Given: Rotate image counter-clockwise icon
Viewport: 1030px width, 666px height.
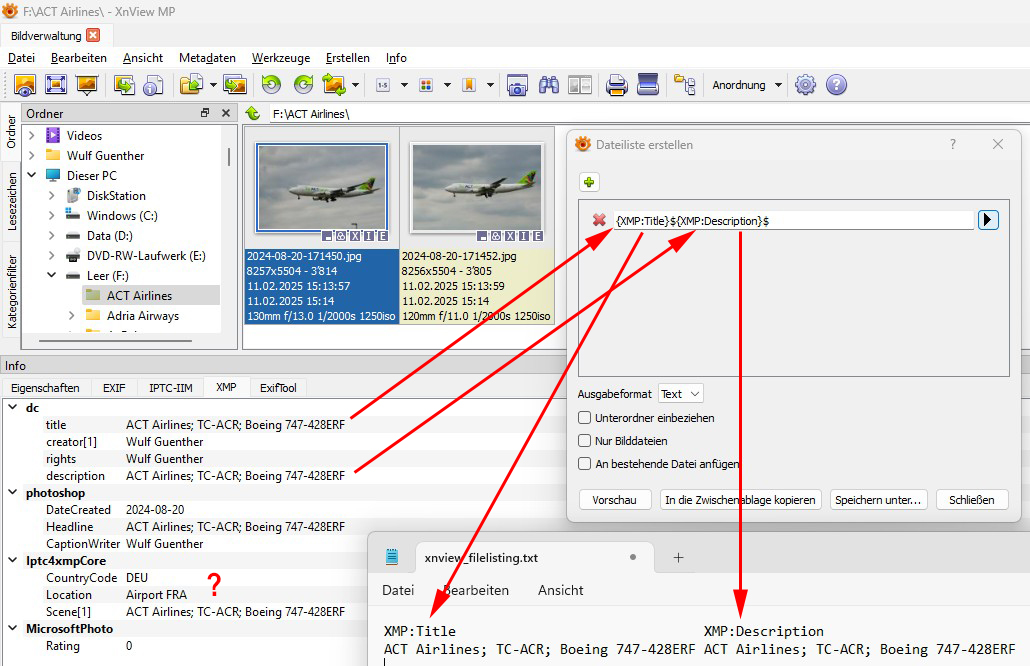Looking at the screenshot, I should pyautogui.click(x=271, y=85).
